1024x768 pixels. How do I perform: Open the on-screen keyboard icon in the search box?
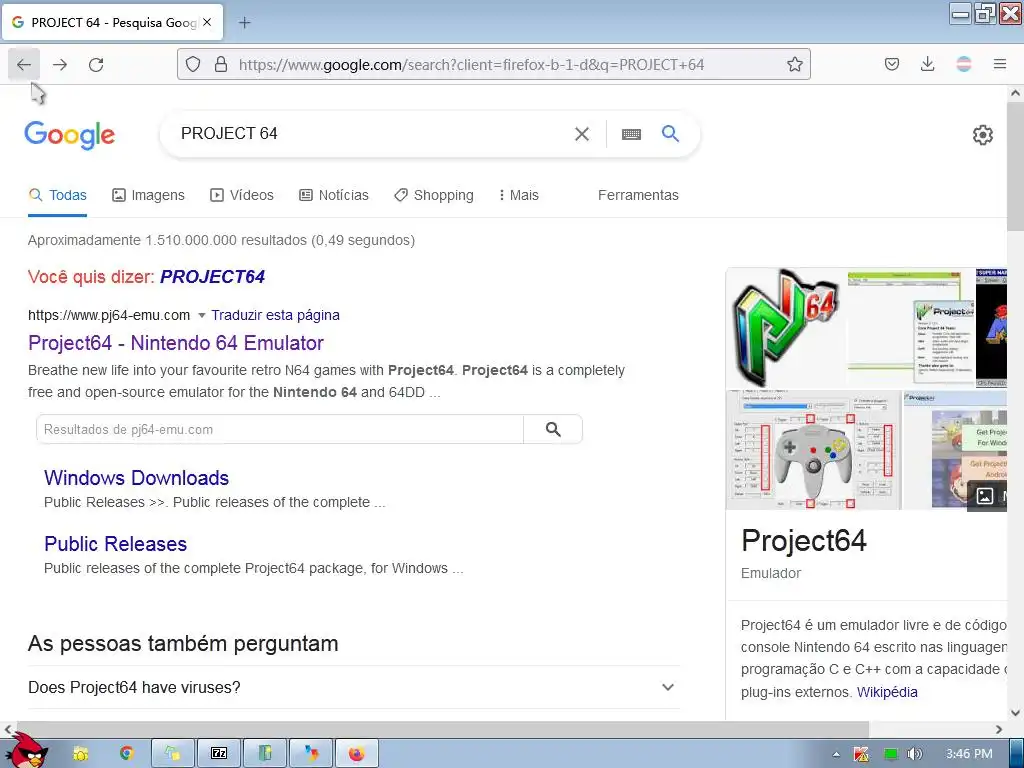[631, 135]
